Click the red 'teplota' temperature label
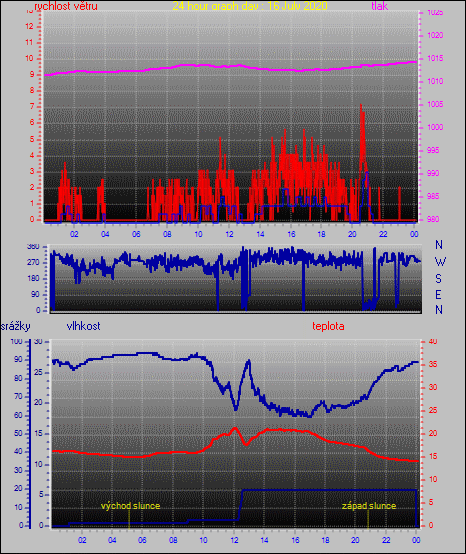The height and width of the screenshot is (554, 466). pyautogui.click(x=328, y=326)
